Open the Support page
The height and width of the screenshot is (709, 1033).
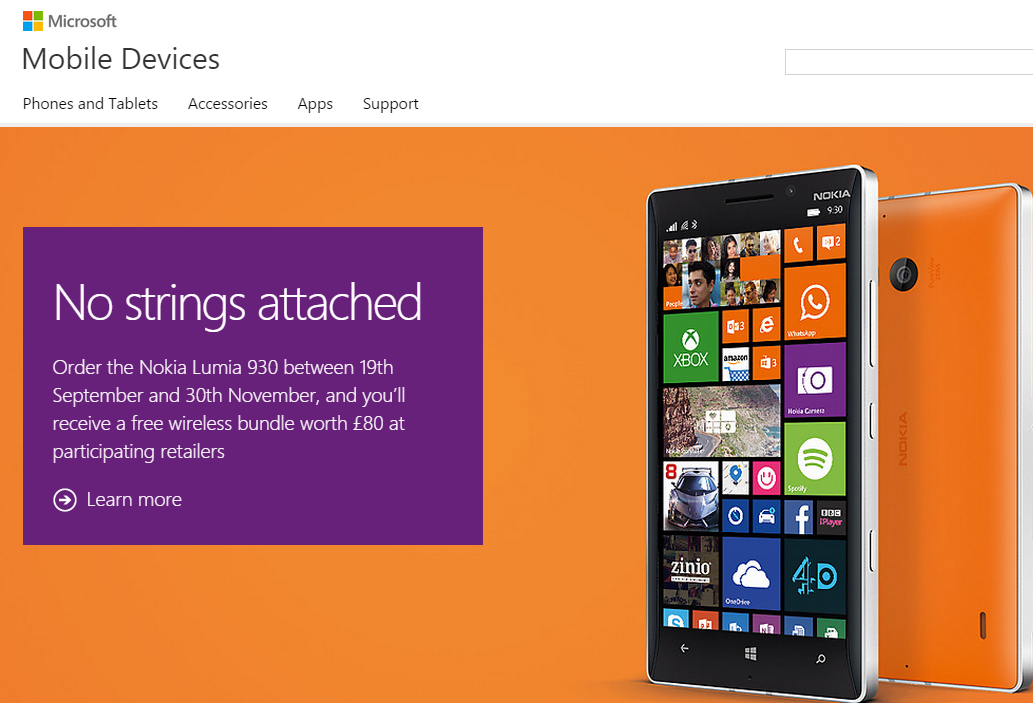click(391, 104)
